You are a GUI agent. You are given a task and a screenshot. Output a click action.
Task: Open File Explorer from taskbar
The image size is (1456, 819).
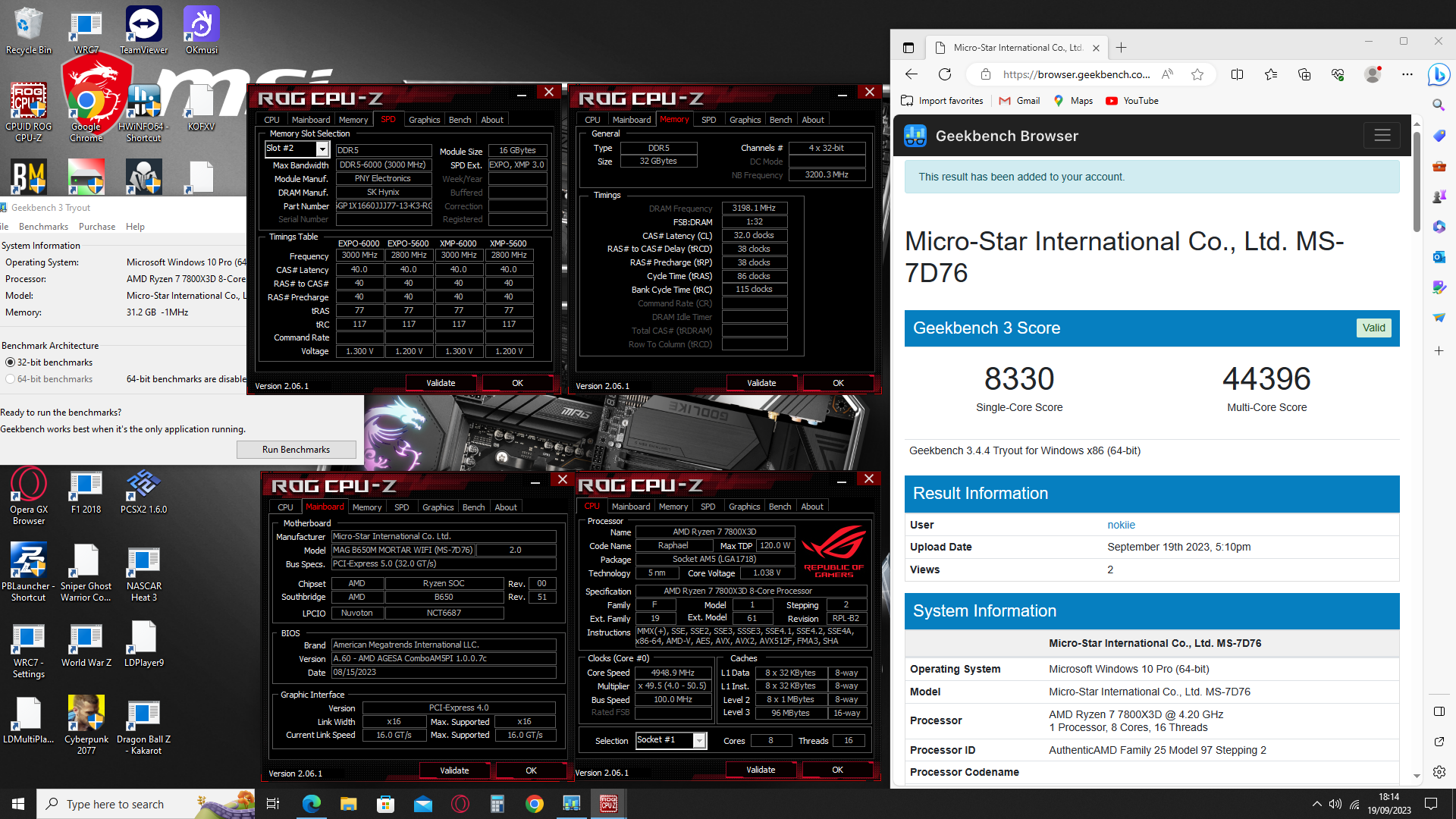[x=348, y=804]
